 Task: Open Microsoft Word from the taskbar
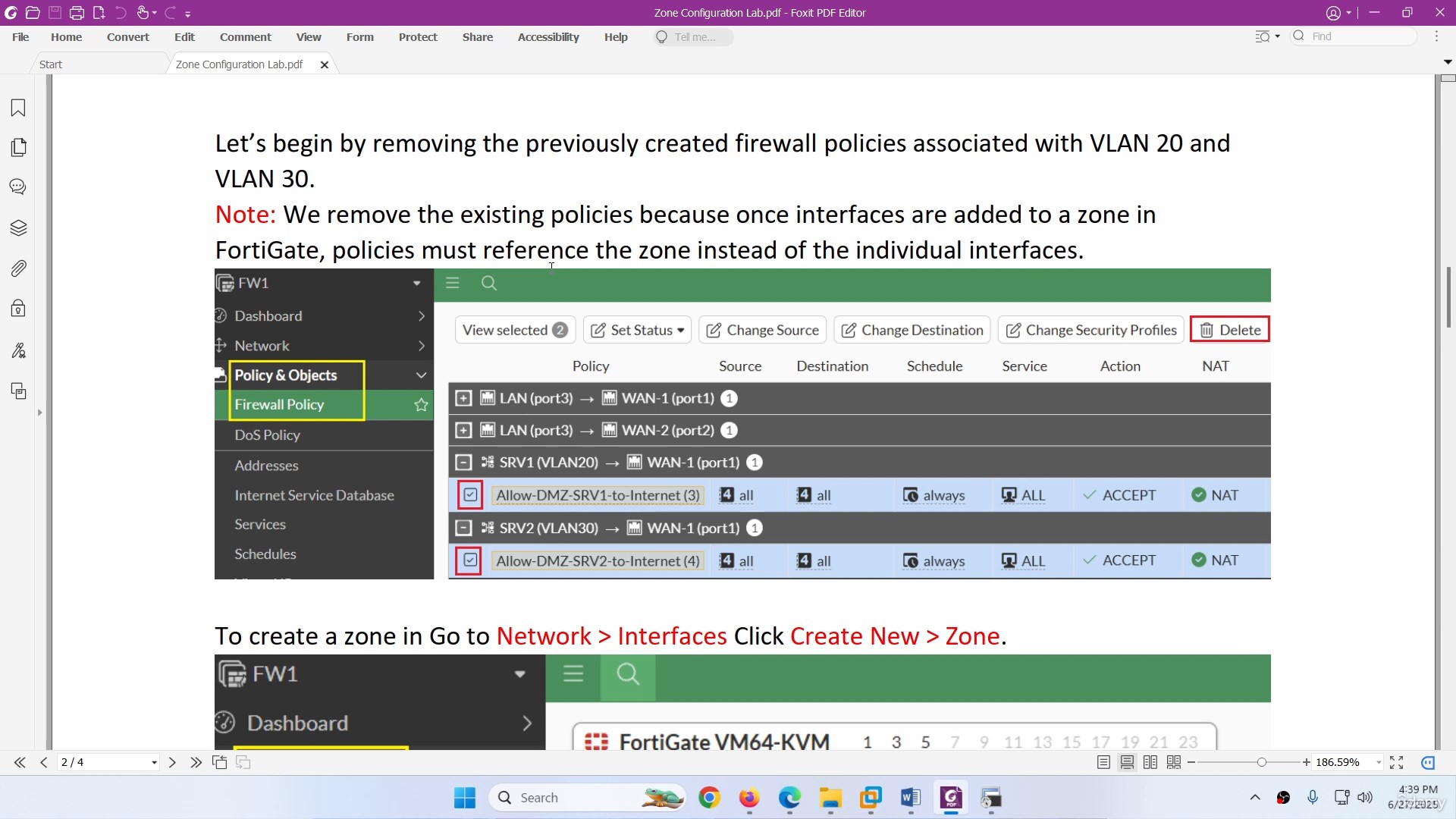click(x=910, y=798)
